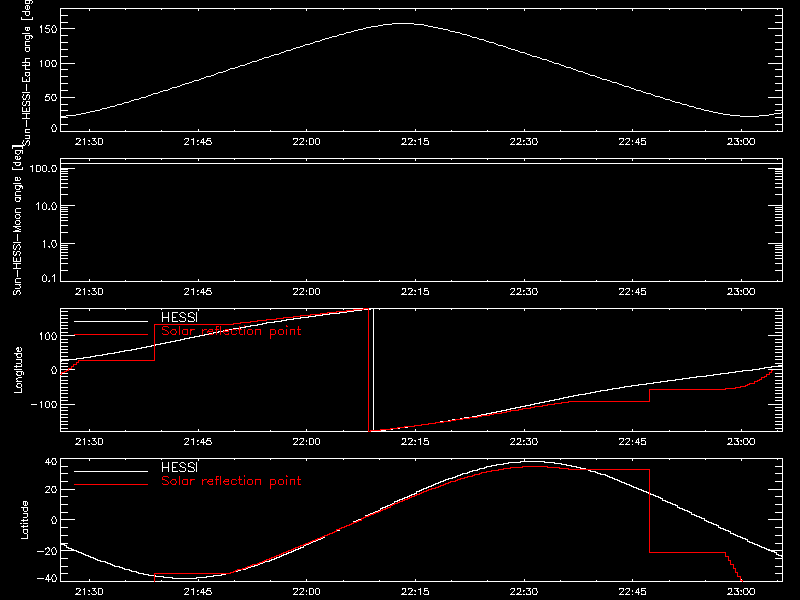The width and height of the screenshot is (800, 600).
Task: Click the 20 tick on Latitude axis
Action: 52,490
